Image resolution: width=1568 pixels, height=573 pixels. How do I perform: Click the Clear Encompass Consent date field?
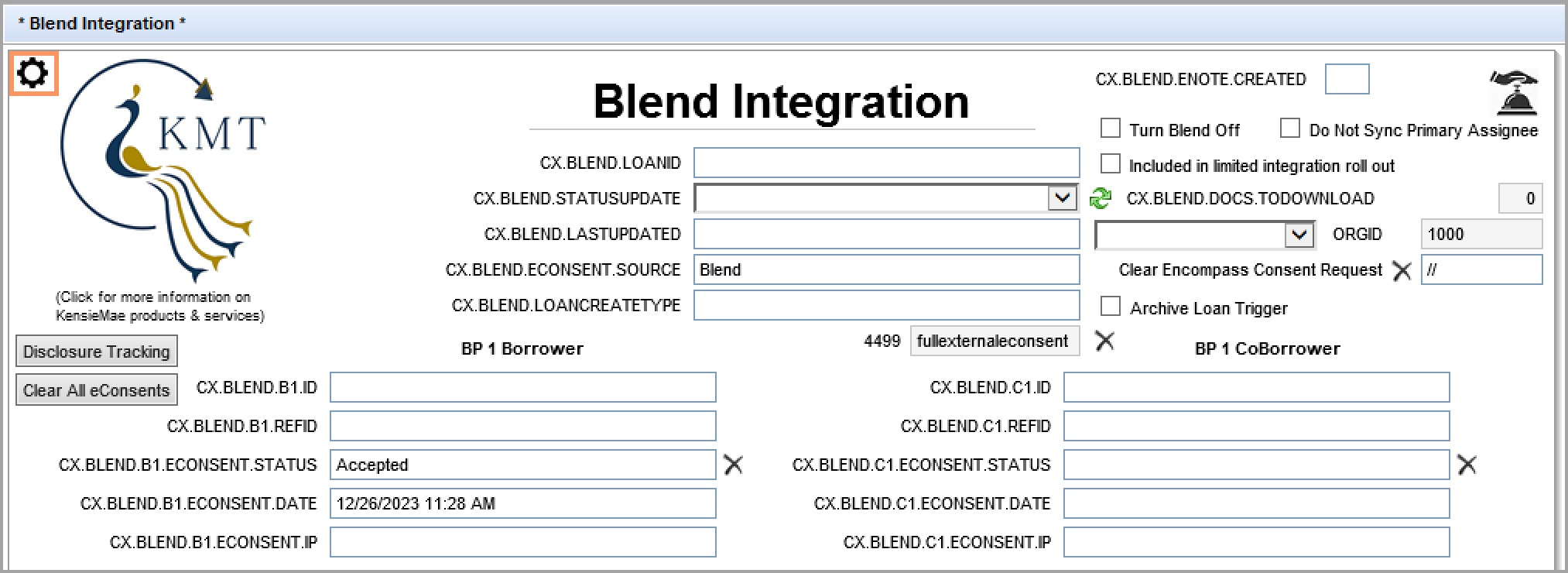(1481, 269)
